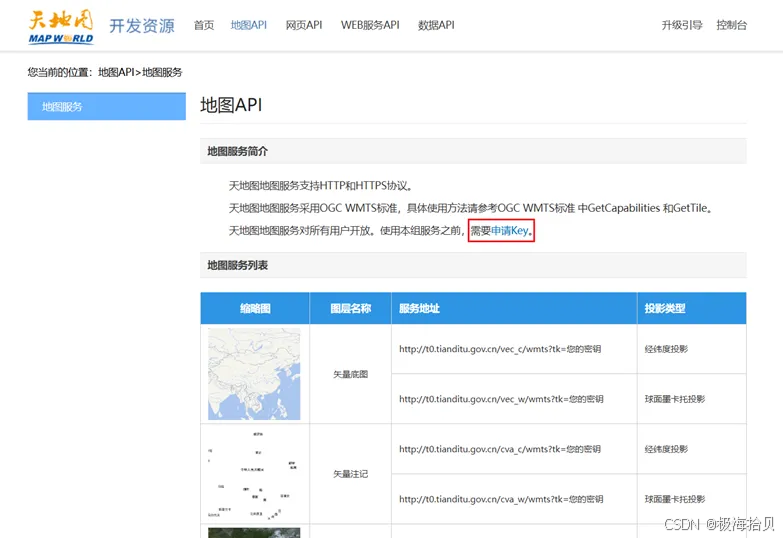Follow the 申请Key link
The height and width of the screenshot is (538, 783).
tap(509, 230)
